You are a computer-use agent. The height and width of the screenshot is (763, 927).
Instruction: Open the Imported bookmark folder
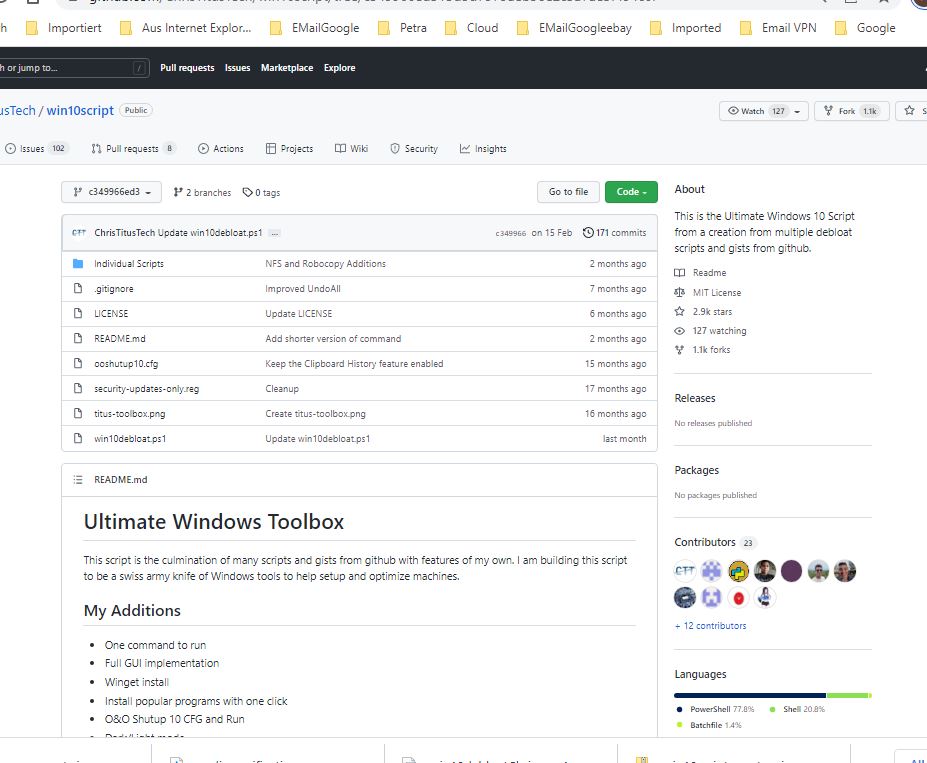coord(685,28)
